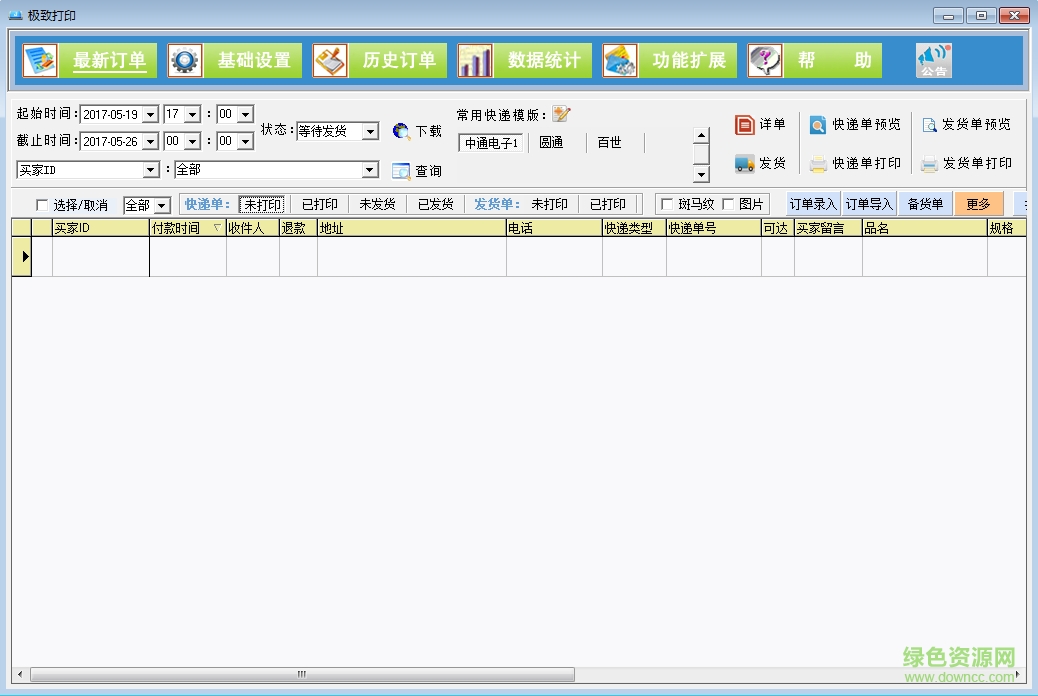The height and width of the screenshot is (696, 1038).
Task: Expand the 全部 filter value combo box
Action: click(369, 170)
